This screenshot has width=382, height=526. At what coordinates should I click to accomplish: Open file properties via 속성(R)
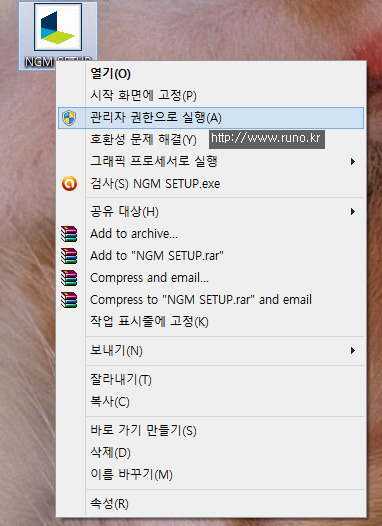211,504
